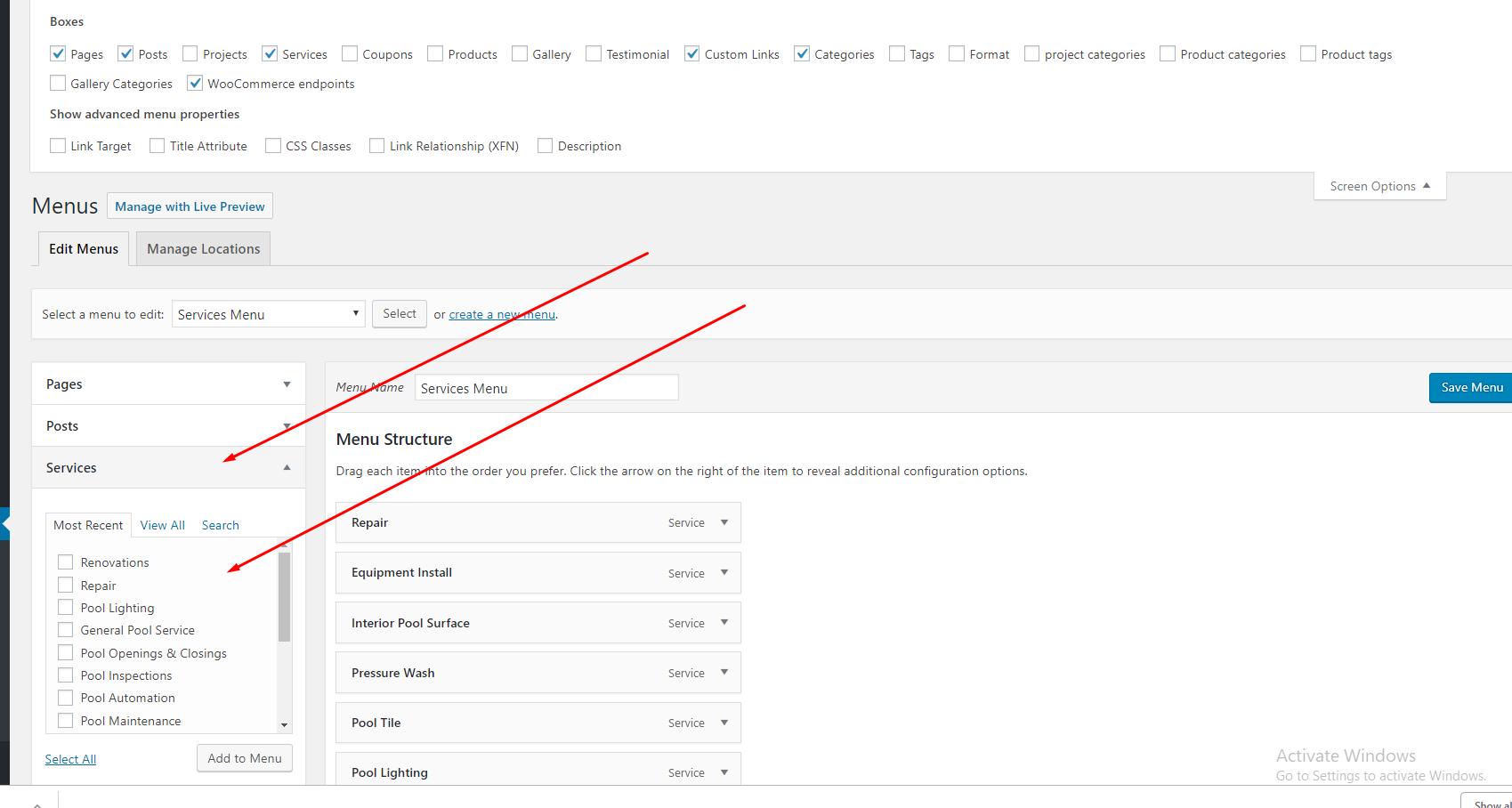Open the View All tab in Services
The image size is (1512, 808).
click(x=162, y=525)
